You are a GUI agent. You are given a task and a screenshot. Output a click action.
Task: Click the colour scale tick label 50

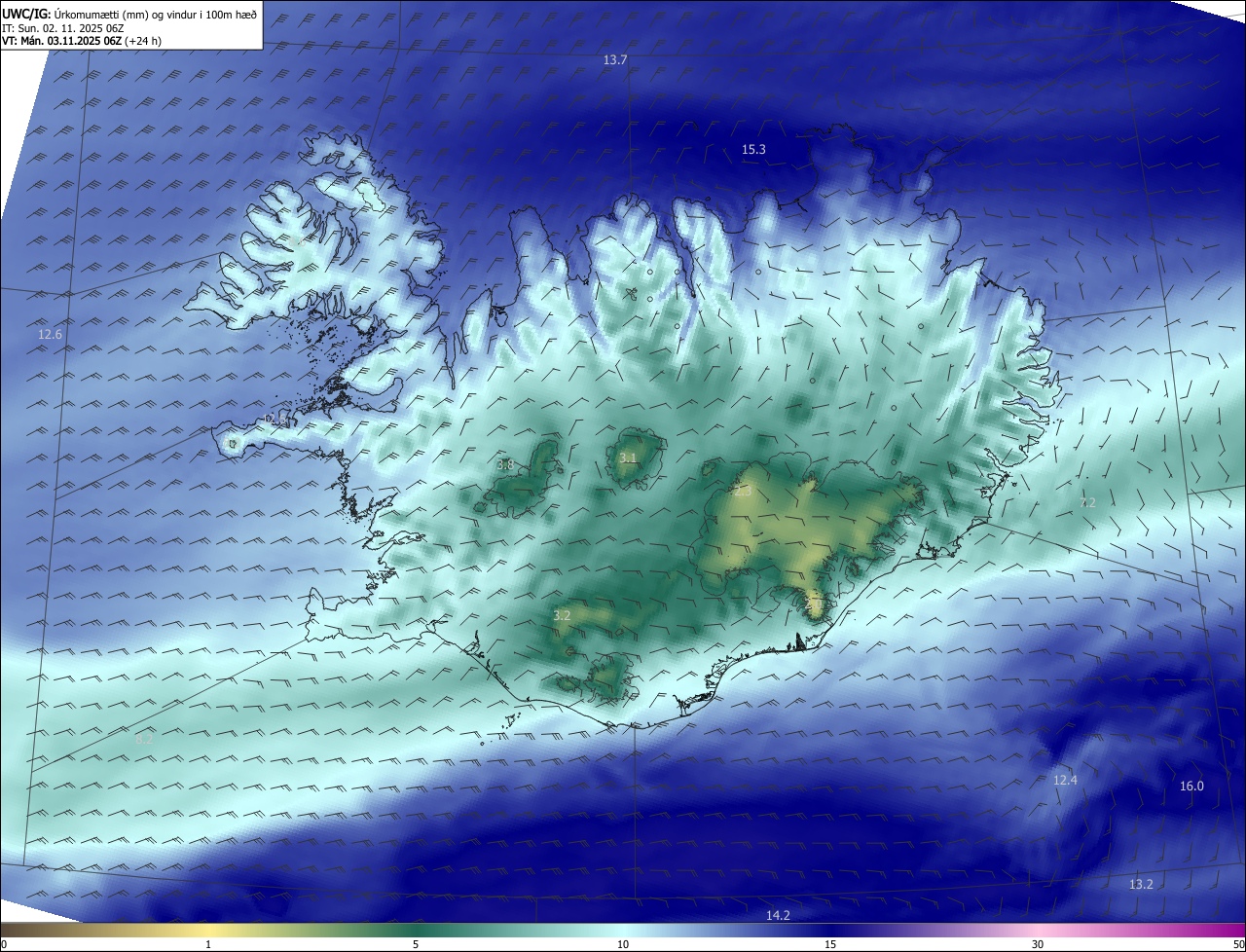click(x=1238, y=944)
